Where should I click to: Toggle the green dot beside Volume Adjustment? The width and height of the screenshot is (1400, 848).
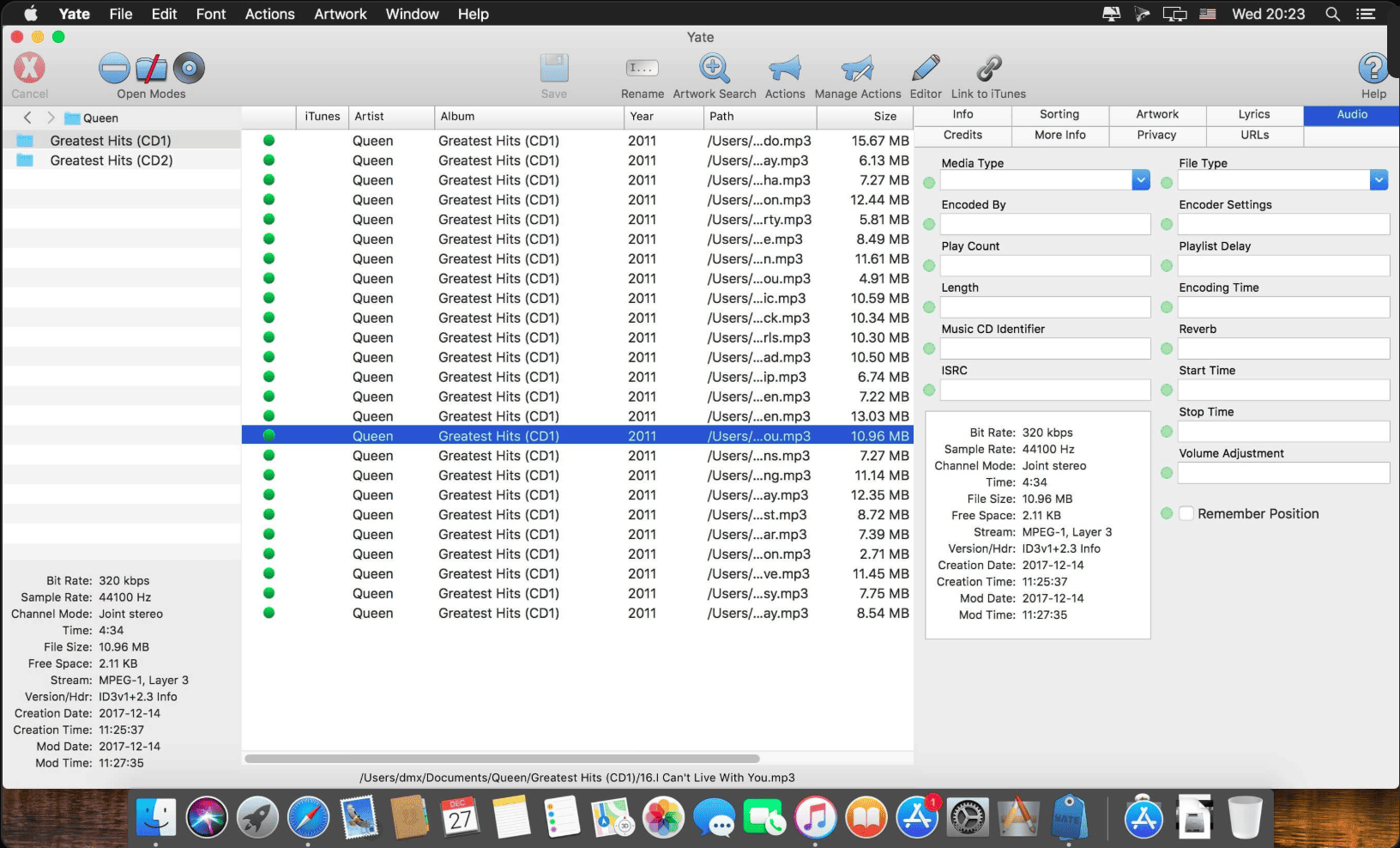pyautogui.click(x=1167, y=473)
